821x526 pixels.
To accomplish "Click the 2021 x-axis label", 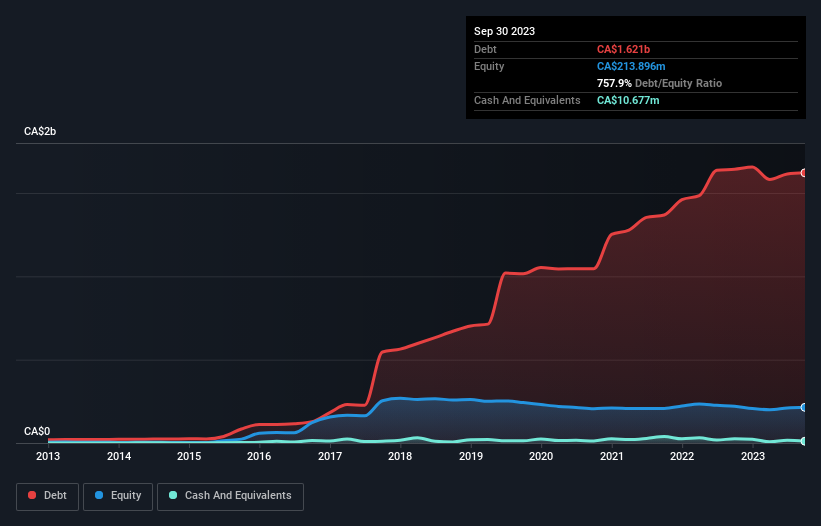I will pos(612,456).
